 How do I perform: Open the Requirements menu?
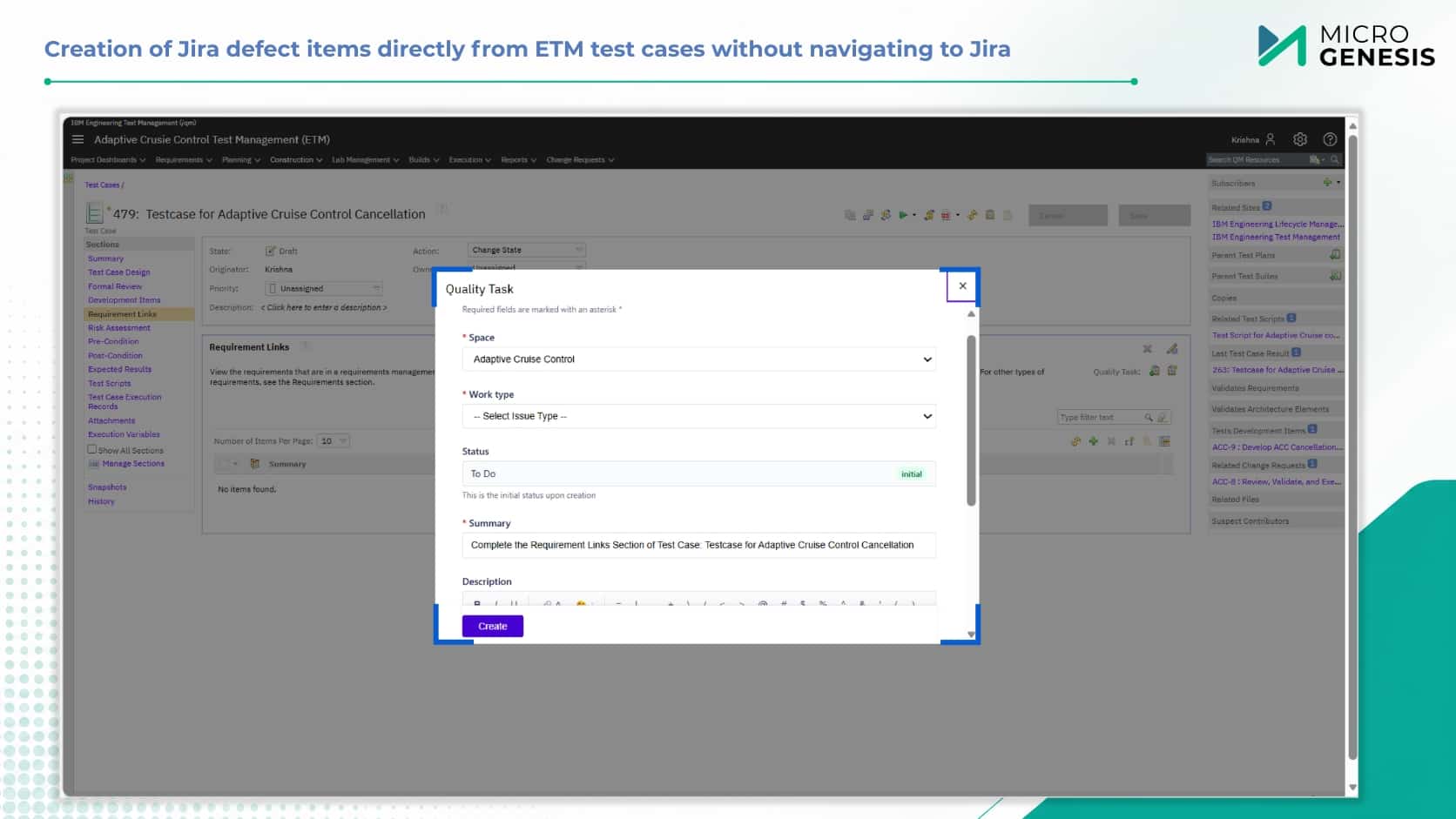(184, 160)
